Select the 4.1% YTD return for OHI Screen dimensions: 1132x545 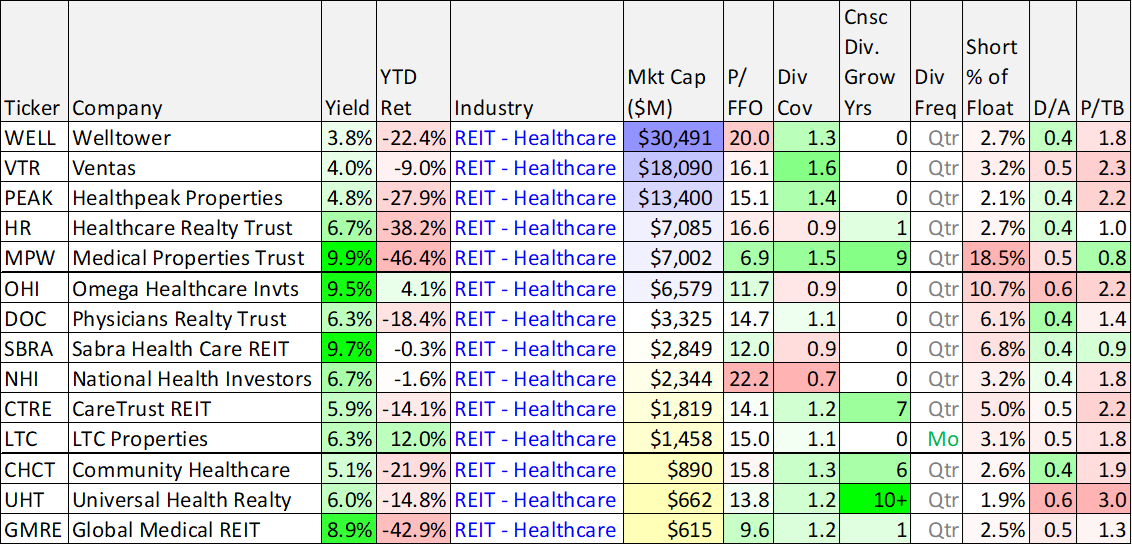[x=412, y=289]
